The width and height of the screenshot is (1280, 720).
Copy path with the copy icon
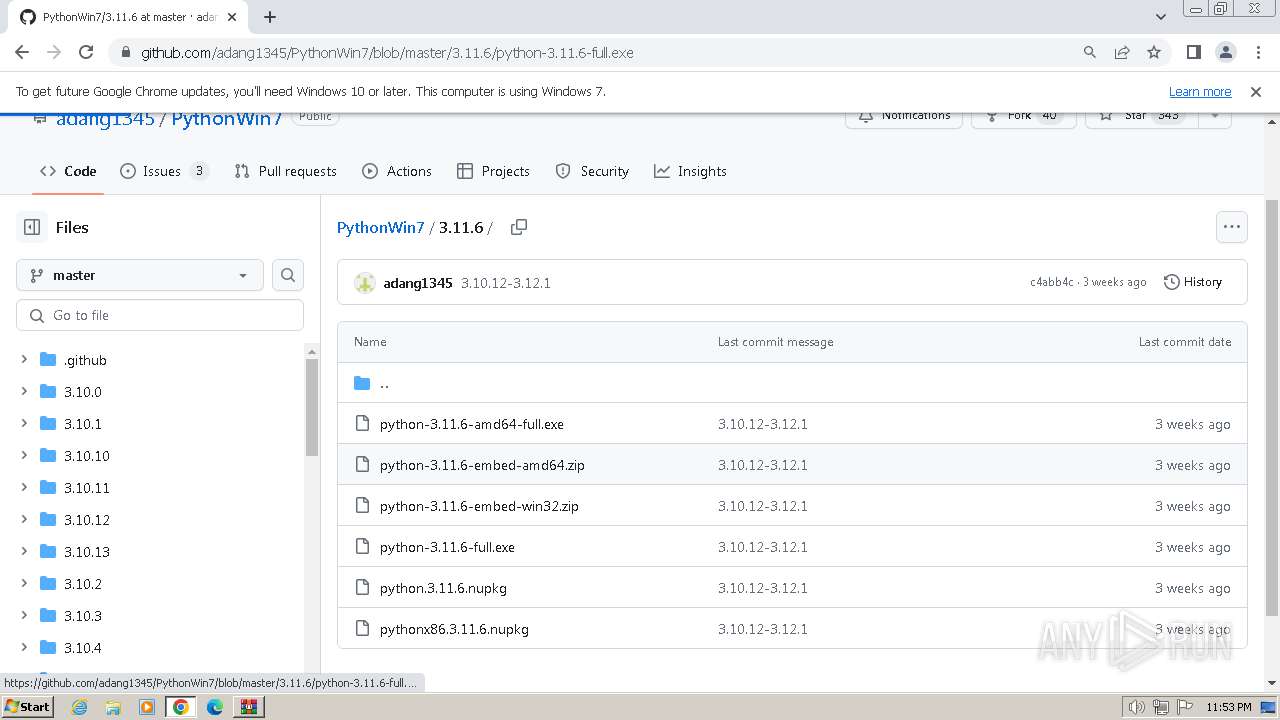pyautogui.click(x=519, y=227)
